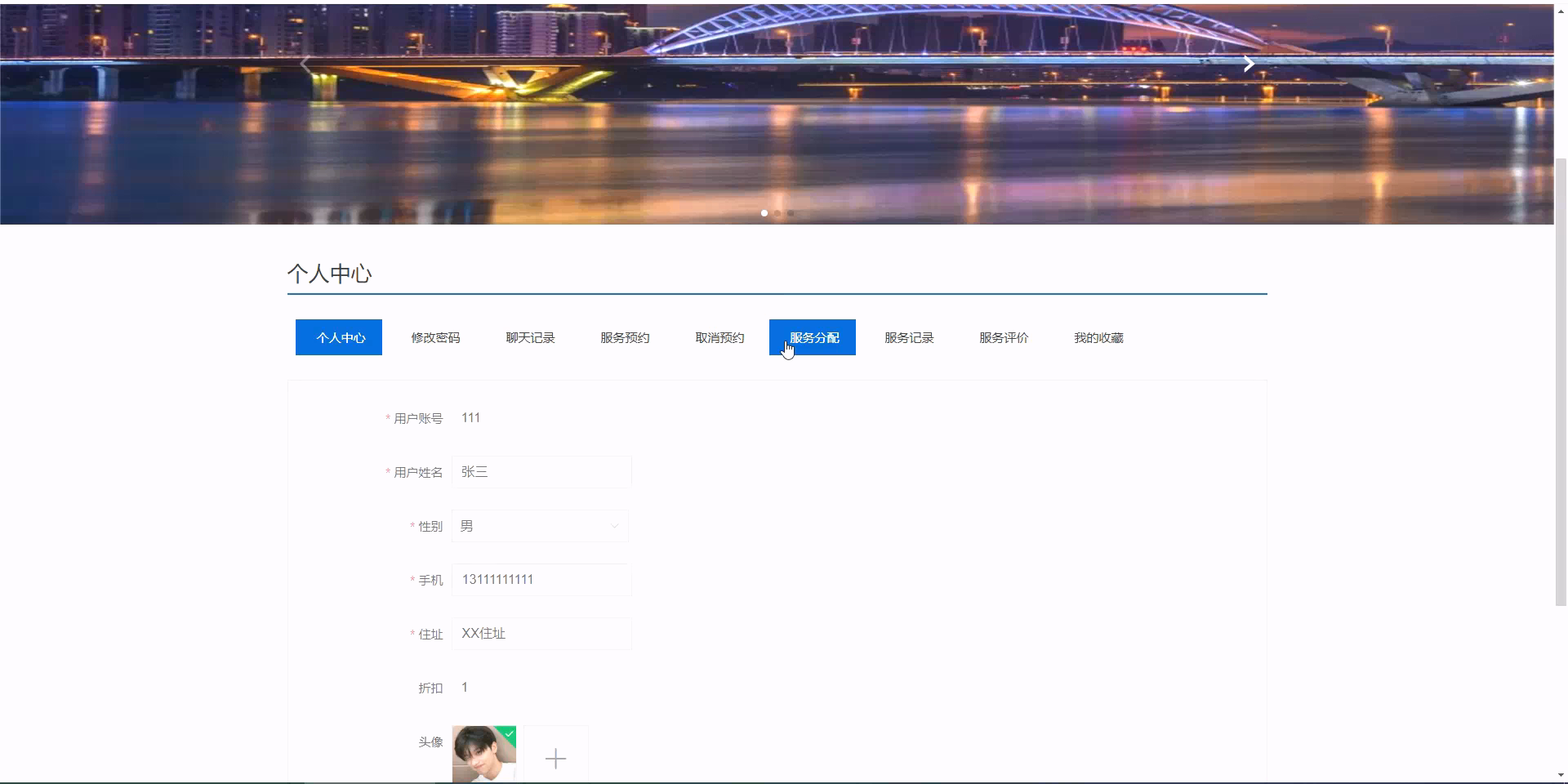Select the first carousel indicator dot

[x=764, y=213]
